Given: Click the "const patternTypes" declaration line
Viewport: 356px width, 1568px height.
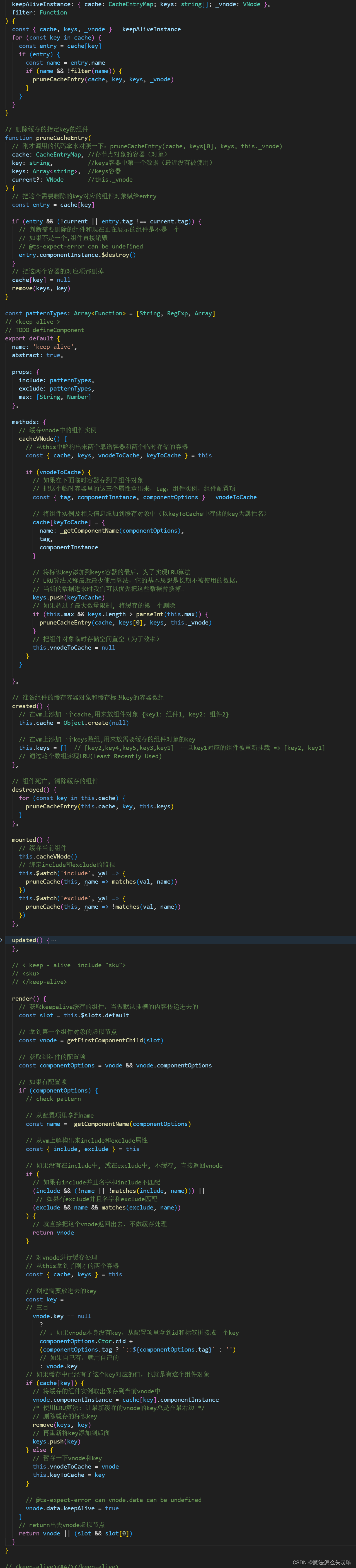Looking at the screenshot, I should pyautogui.click(x=110, y=313).
